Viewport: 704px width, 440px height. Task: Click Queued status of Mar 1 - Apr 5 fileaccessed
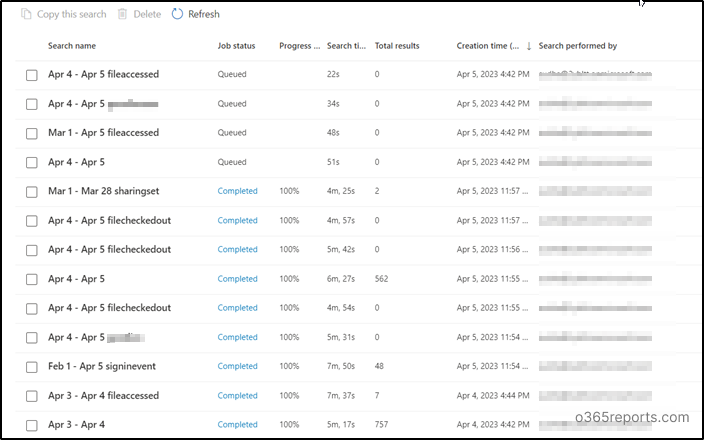pyautogui.click(x=232, y=132)
